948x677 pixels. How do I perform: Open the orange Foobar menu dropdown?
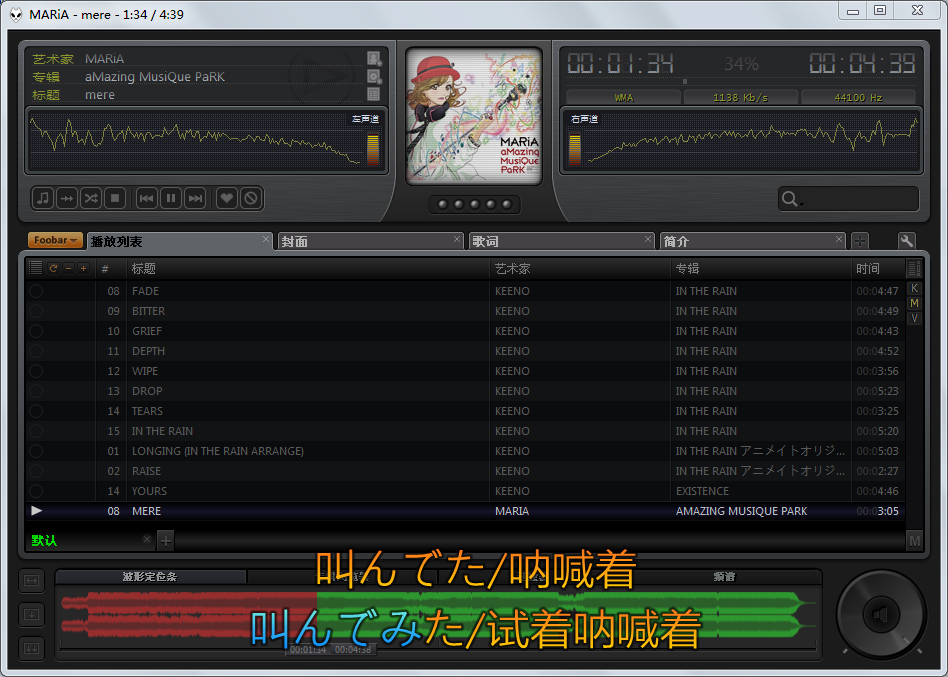55,241
